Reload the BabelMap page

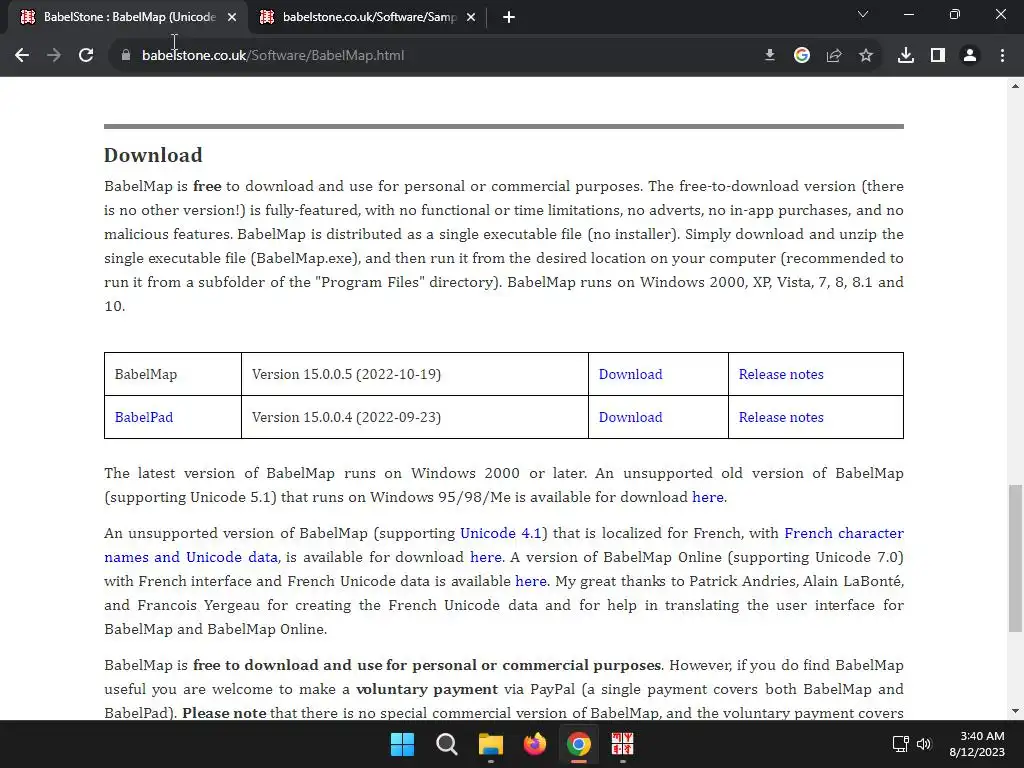coord(86,56)
